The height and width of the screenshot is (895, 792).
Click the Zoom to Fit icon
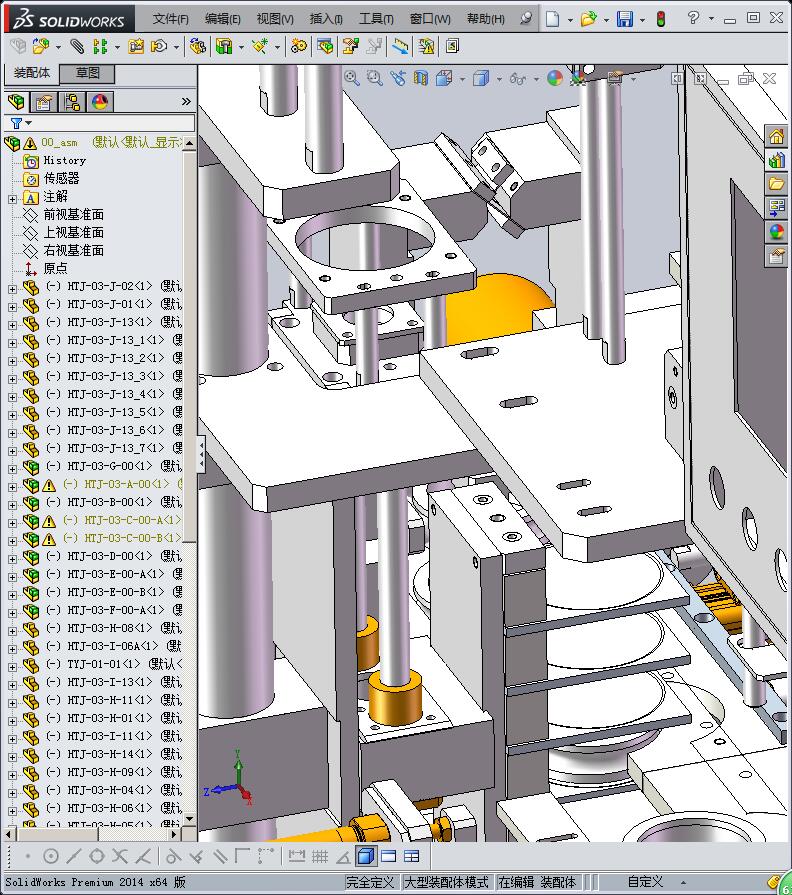[x=351, y=78]
